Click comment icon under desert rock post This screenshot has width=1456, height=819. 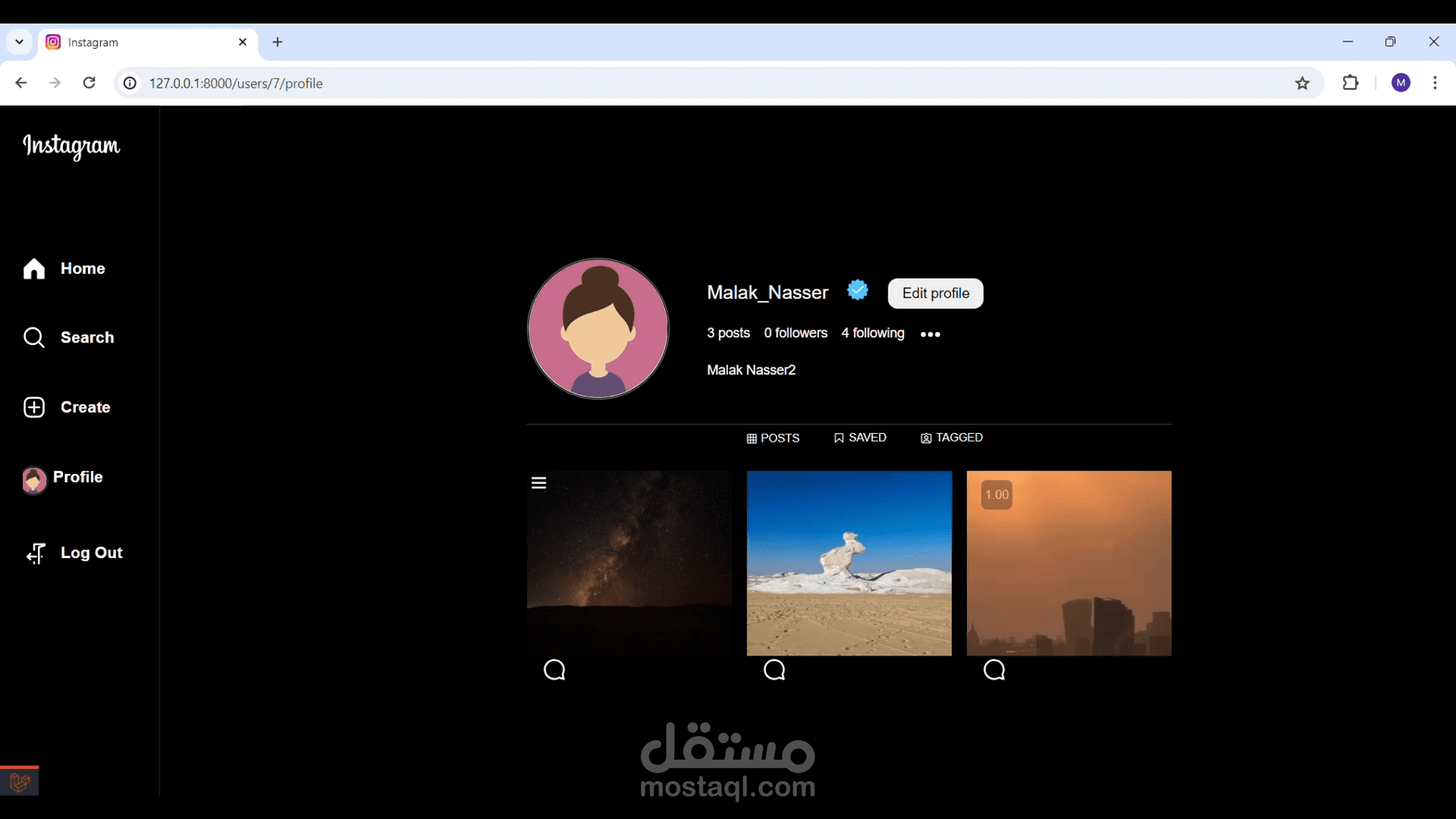pos(774,670)
